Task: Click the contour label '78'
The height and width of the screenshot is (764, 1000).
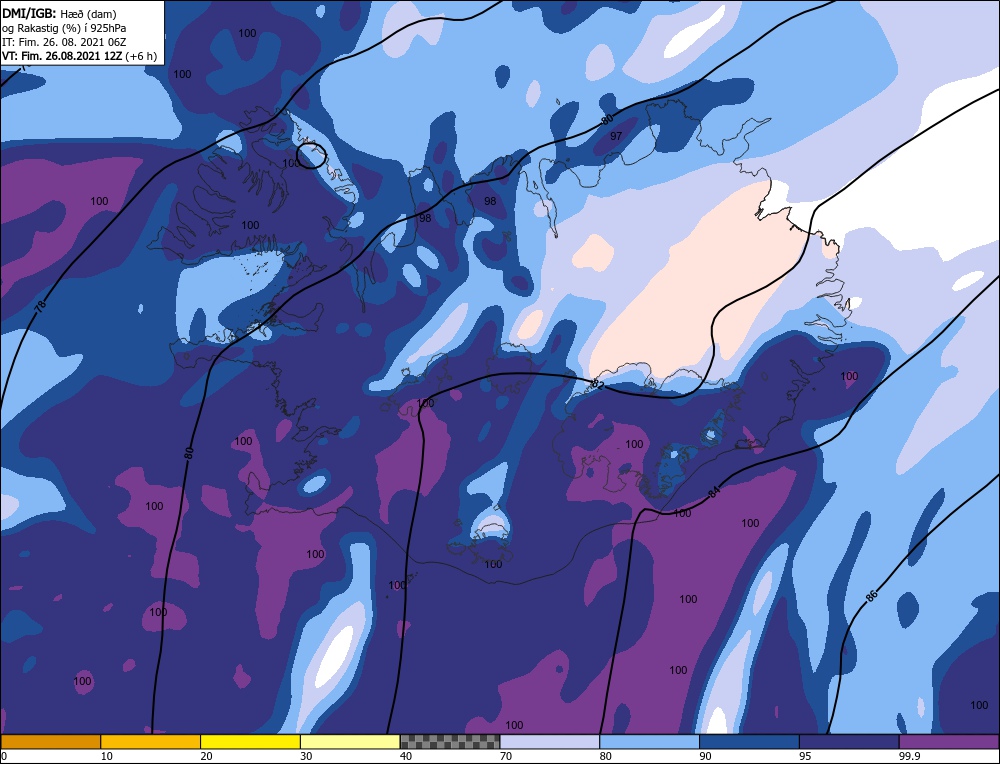Action: pyautogui.click(x=41, y=307)
